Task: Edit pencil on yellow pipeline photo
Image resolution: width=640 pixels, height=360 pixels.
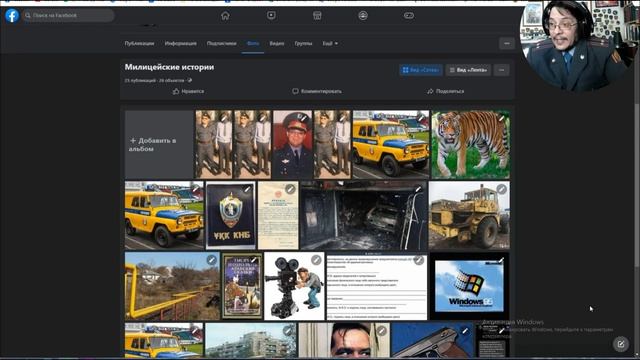Action: point(211,260)
